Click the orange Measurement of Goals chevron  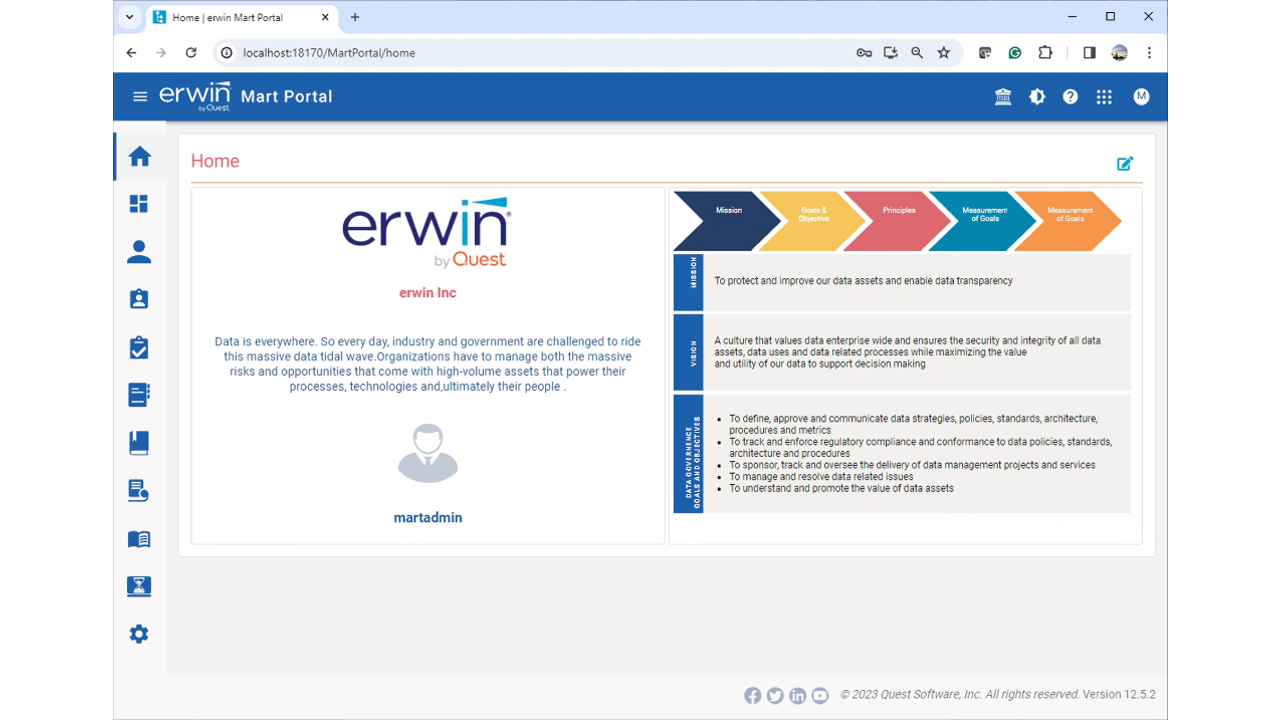coord(1069,221)
